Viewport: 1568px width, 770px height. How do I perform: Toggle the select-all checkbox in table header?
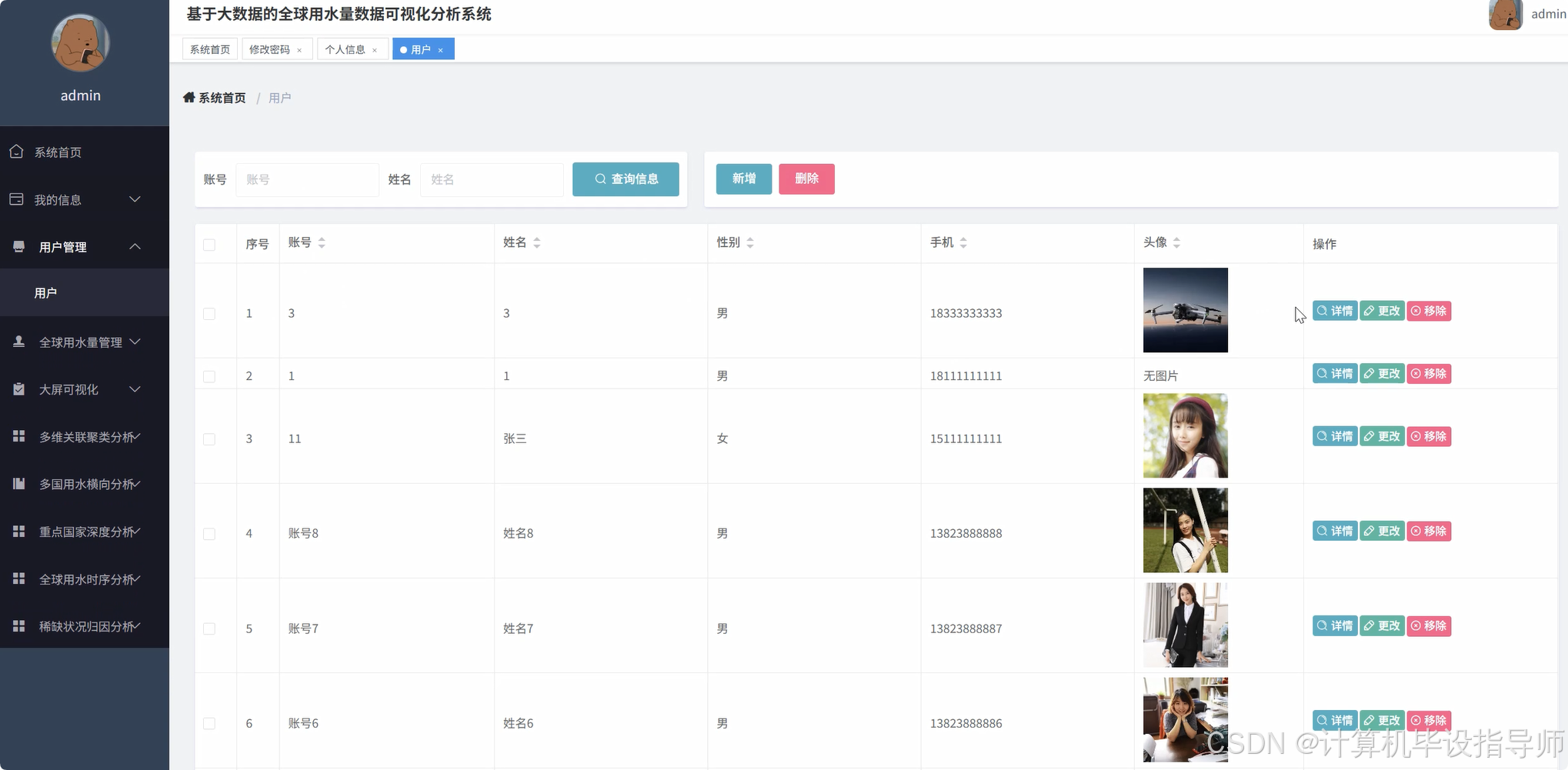click(209, 245)
